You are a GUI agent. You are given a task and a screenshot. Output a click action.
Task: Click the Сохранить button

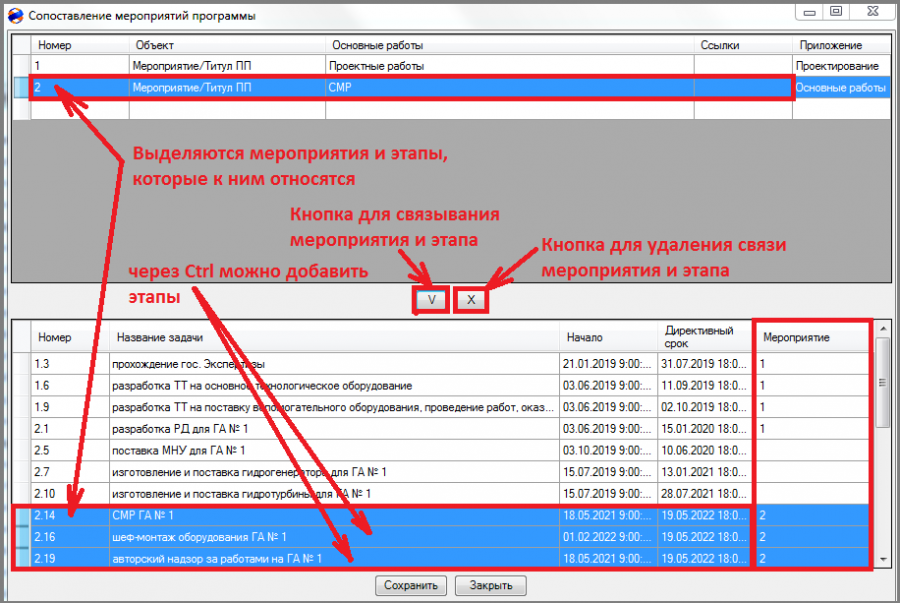(410, 585)
